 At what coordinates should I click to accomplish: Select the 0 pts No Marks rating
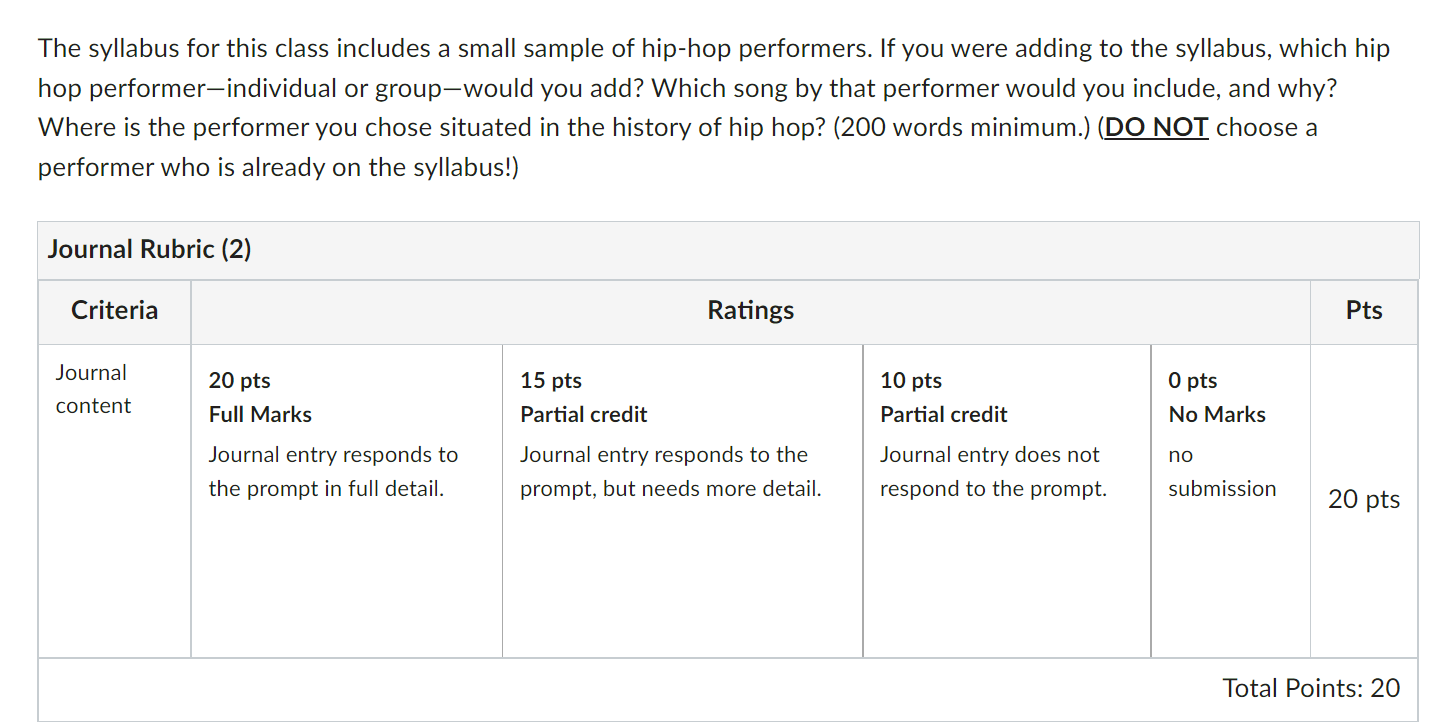(1230, 501)
